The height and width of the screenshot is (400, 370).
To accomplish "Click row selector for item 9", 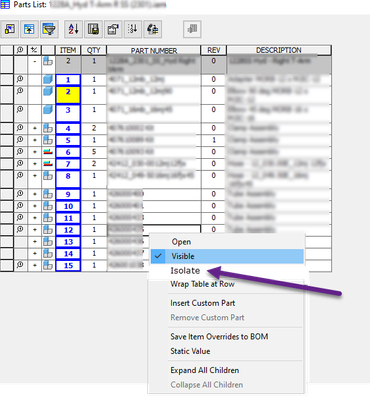I will [x=7, y=194].
